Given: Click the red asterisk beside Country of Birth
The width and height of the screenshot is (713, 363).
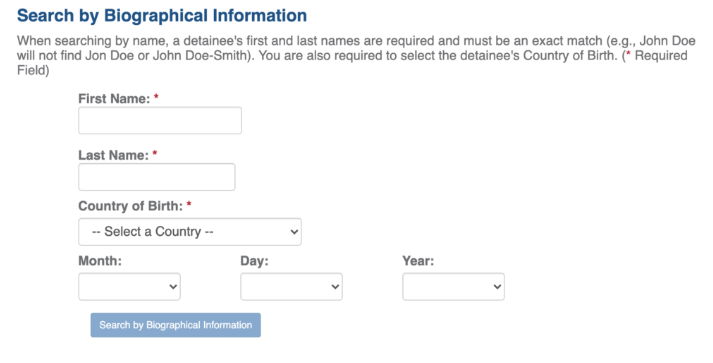Looking at the screenshot, I should pos(189,204).
